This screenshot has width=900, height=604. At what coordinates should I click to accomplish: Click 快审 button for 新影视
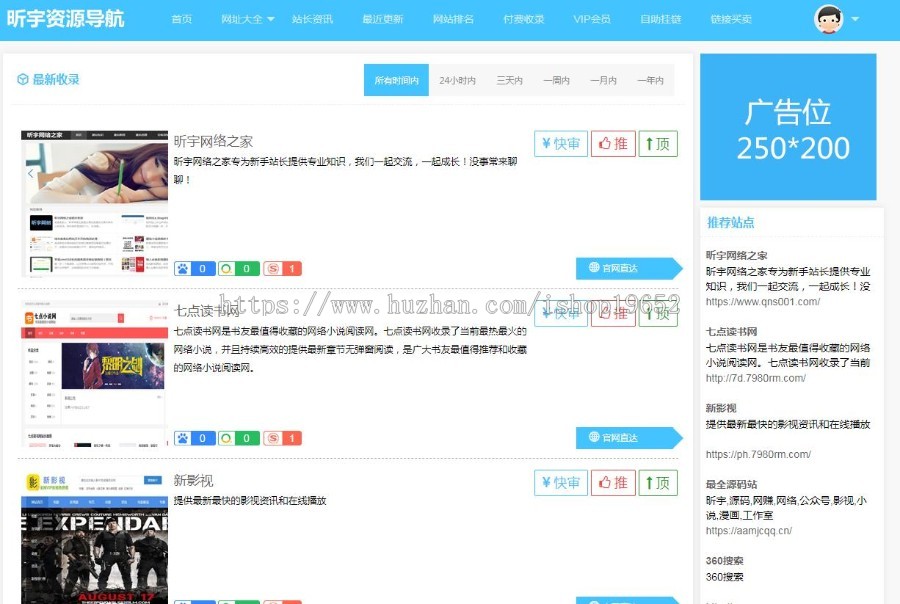561,482
